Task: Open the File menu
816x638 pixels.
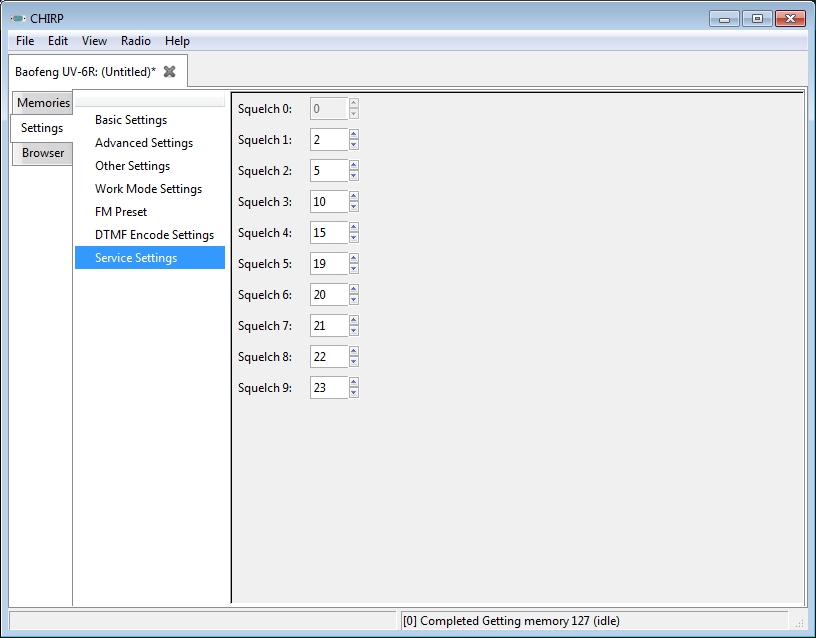Action: tap(25, 41)
